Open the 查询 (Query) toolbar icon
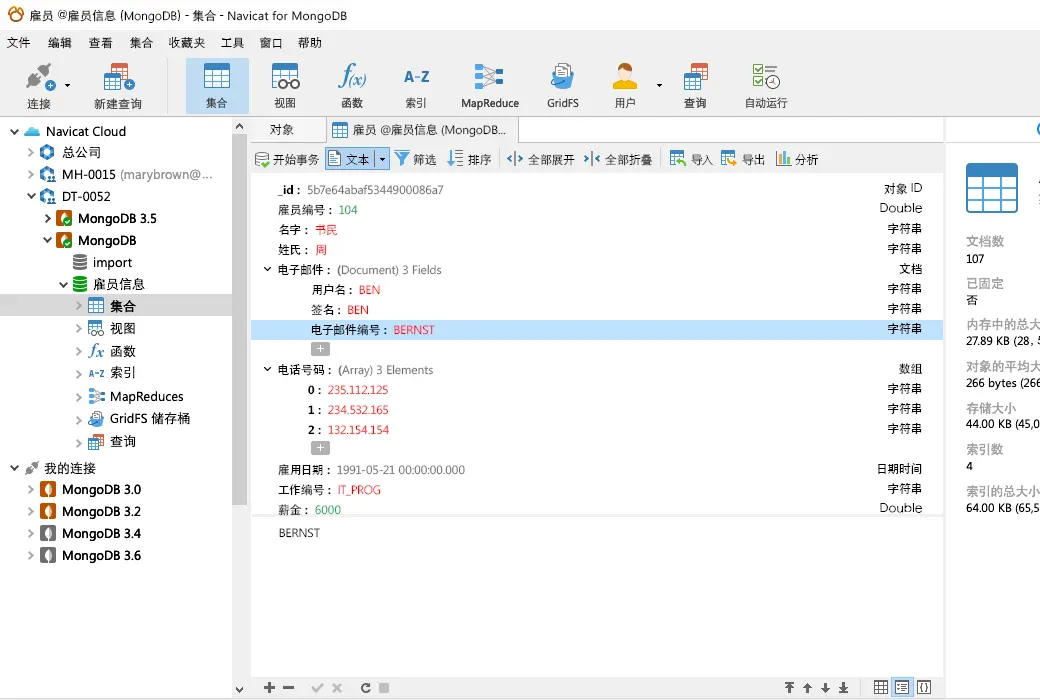The width and height of the screenshot is (1040, 700). click(x=695, y=86)
